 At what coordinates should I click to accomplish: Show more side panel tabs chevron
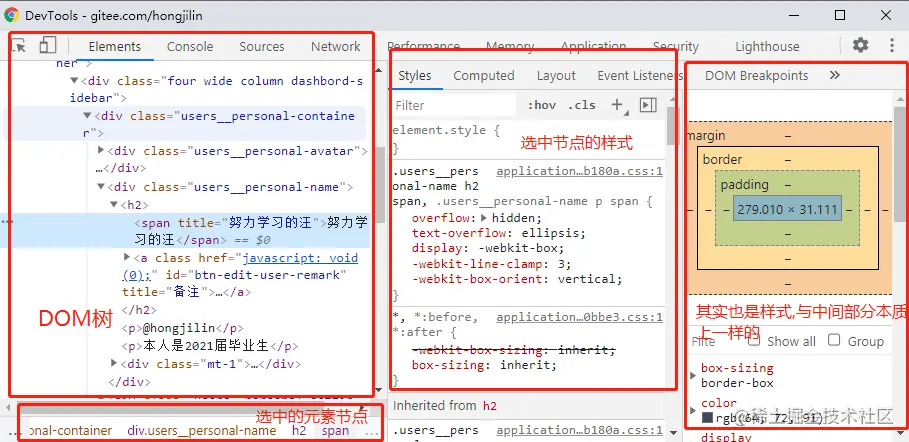coord(835,75)
